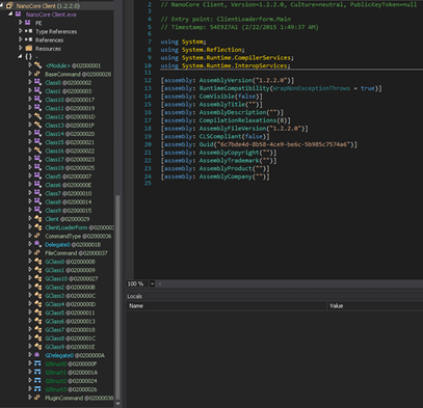Screen dimensions: 423x408
Task: Click the PE node icon
Action: [x=28, y=23]
